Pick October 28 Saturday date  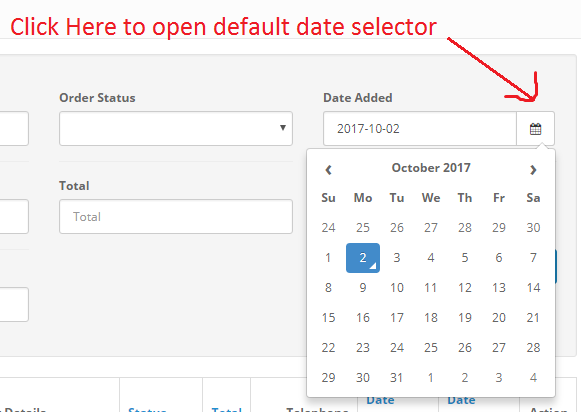click(x=533, y=348)
